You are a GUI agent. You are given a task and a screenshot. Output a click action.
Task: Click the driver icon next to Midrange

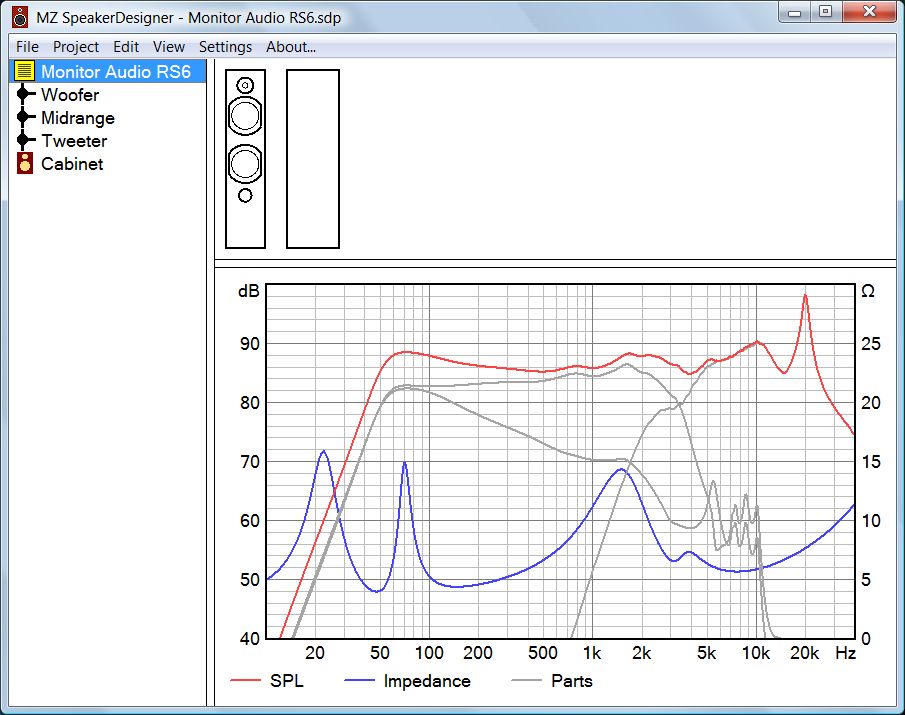(x=24, y=117)
